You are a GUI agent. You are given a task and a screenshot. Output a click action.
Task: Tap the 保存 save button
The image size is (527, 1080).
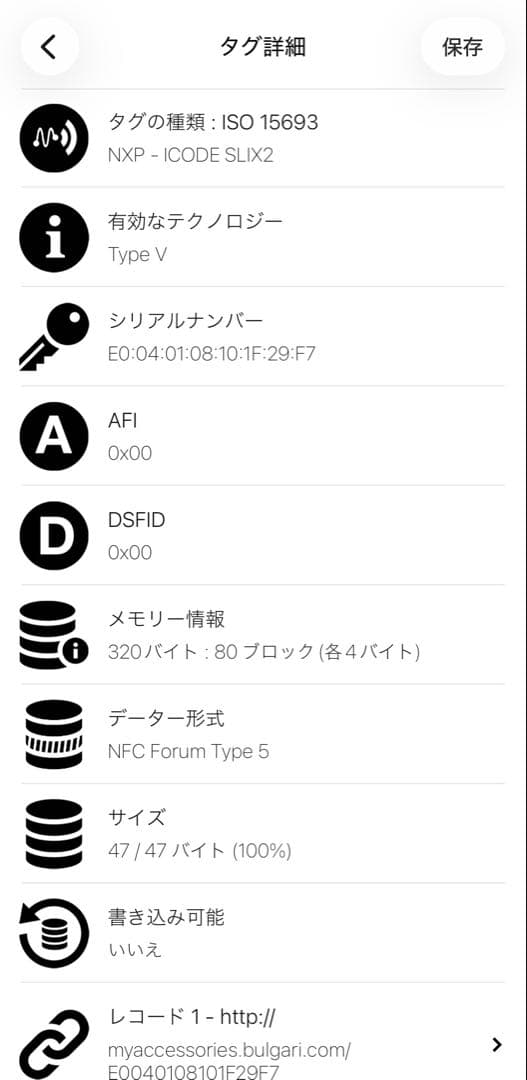(x=462, y=46)
